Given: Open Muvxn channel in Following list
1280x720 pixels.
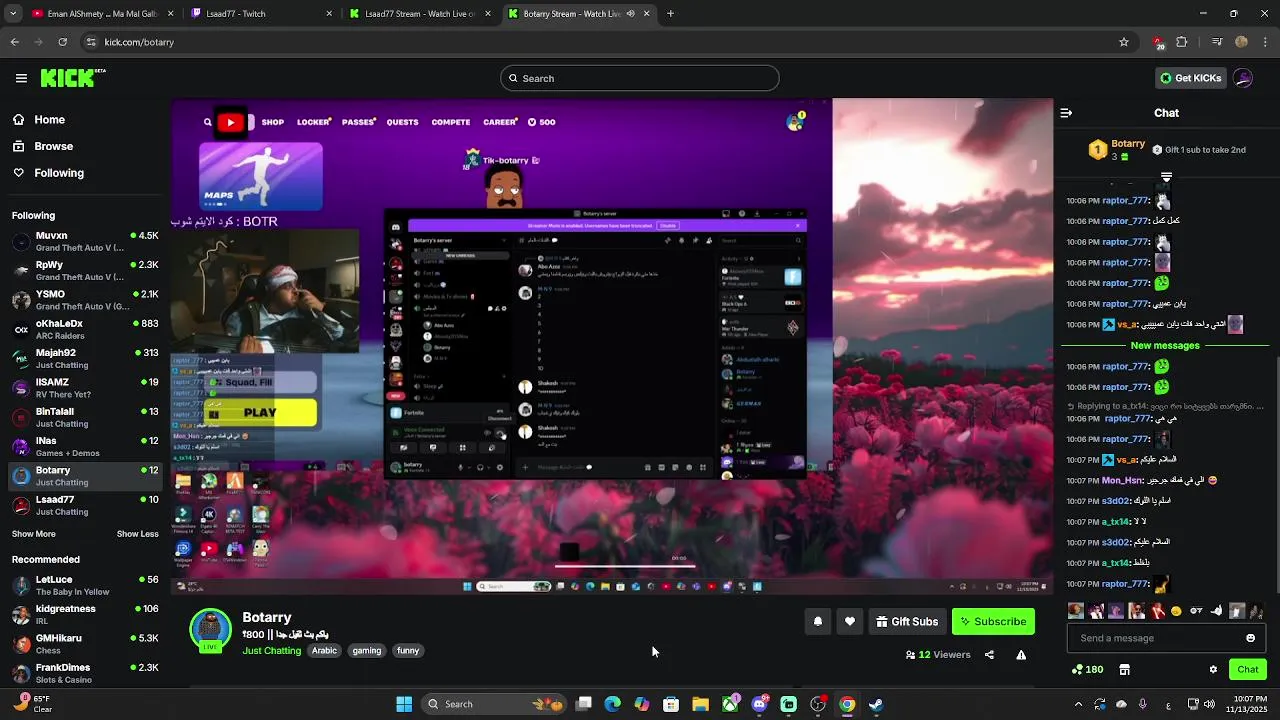Looking at the screenshot, I should 85,241.
